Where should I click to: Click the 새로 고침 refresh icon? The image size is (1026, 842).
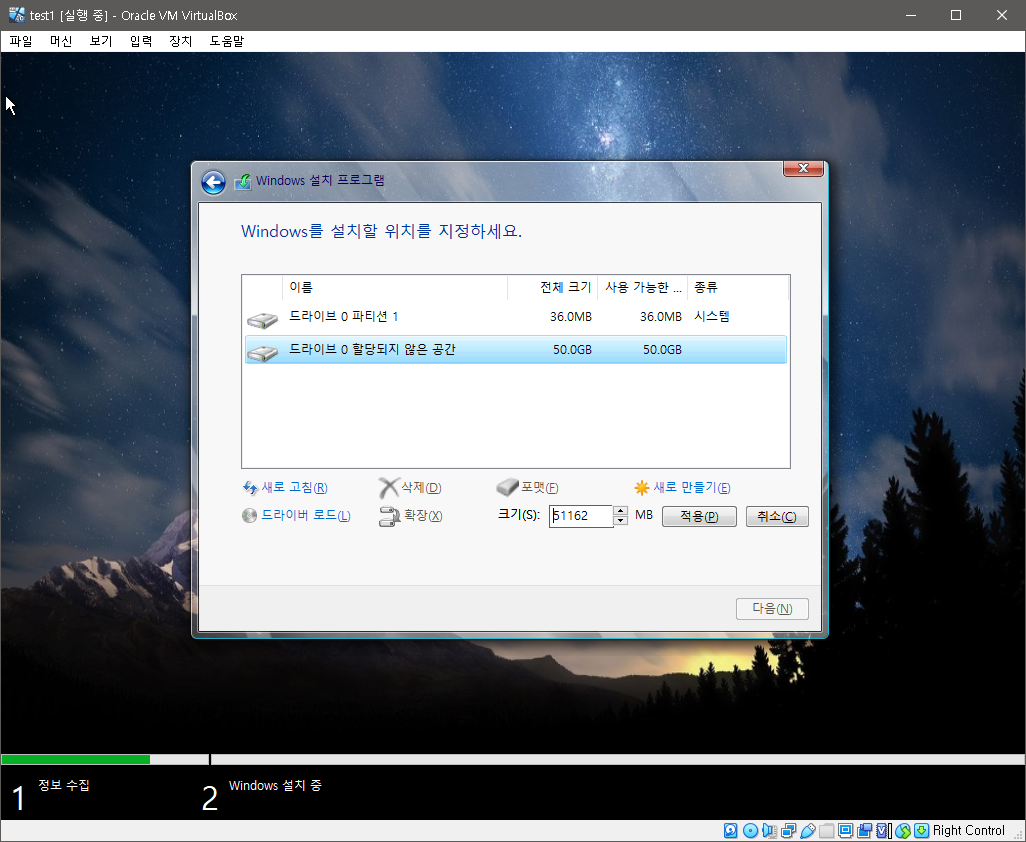[250, 488]
